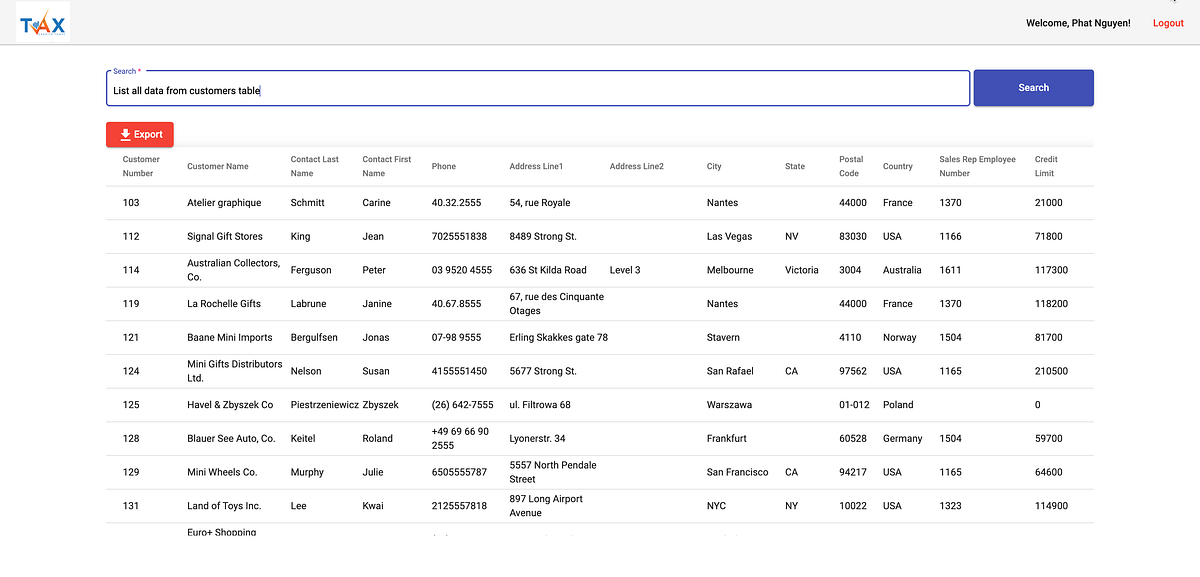Viewport: 1200px width, 577px height.
Task: Click the TAX logo icon
Action: tap(42, 21)
